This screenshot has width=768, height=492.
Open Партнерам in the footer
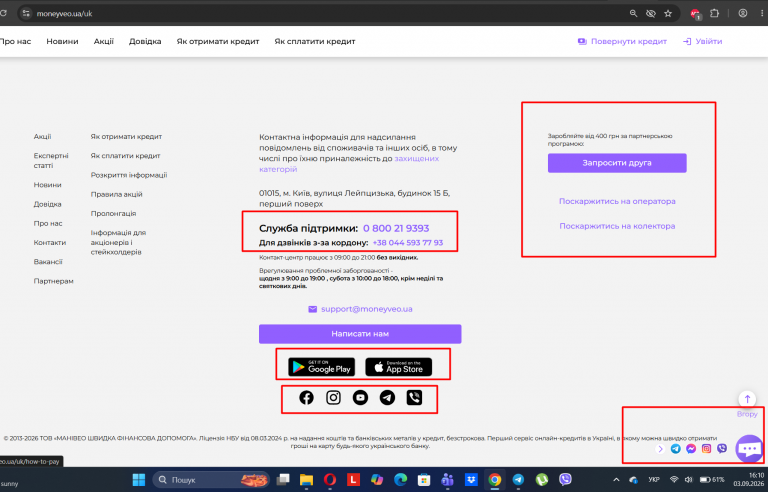click(x=53, y=281)
